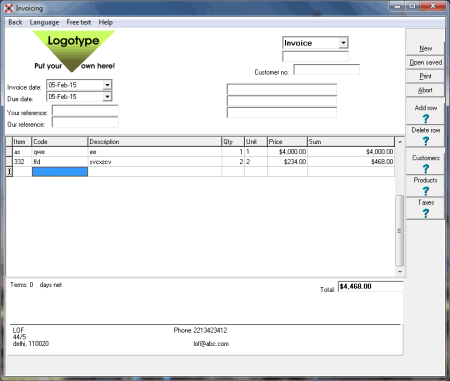Click the Code column header
450x381 pixels.
tap(60, 142)
